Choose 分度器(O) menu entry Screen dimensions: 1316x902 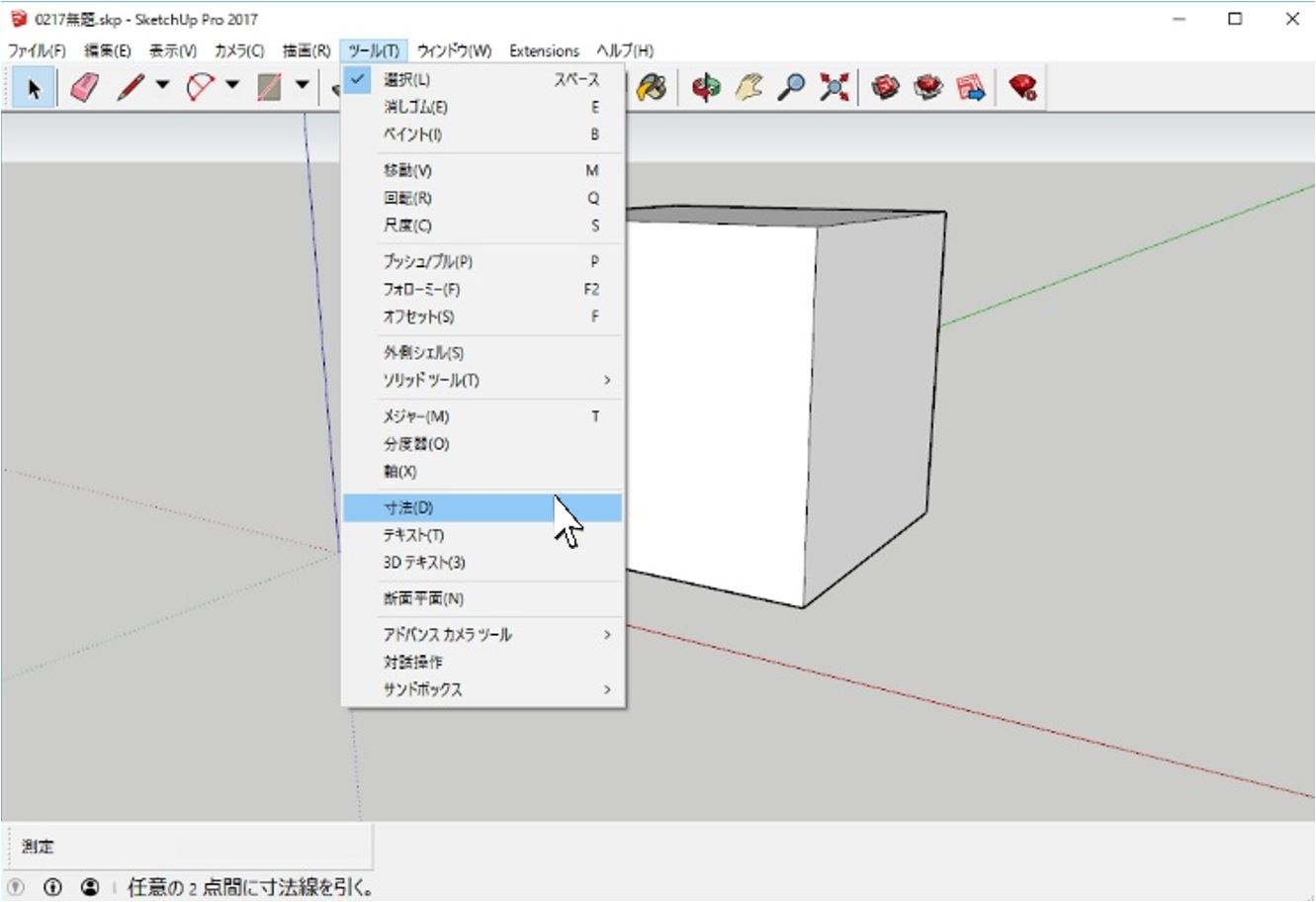(483, 444)
